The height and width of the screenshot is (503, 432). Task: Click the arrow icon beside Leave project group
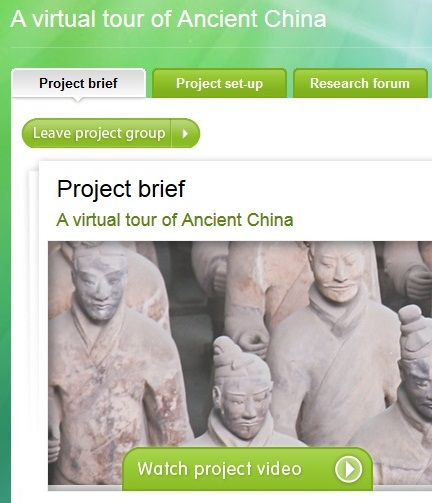click(x=185, y=133)
